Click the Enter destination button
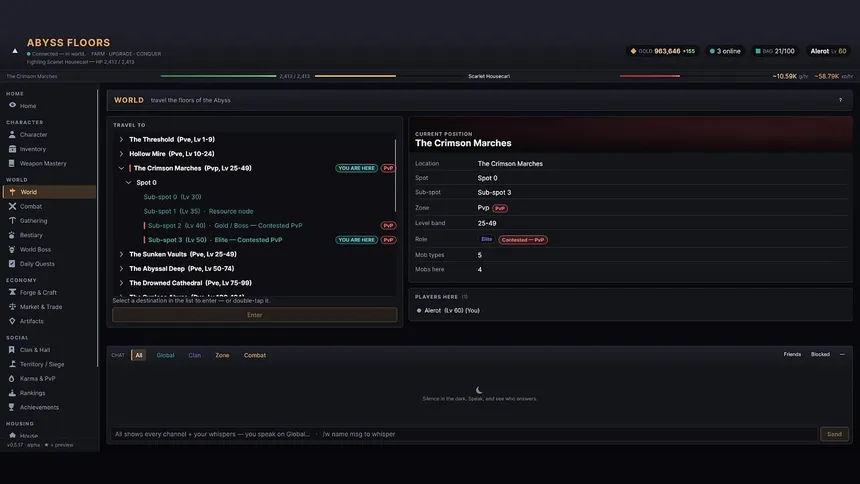Screen dimensions: 860x484 (254, 315)
